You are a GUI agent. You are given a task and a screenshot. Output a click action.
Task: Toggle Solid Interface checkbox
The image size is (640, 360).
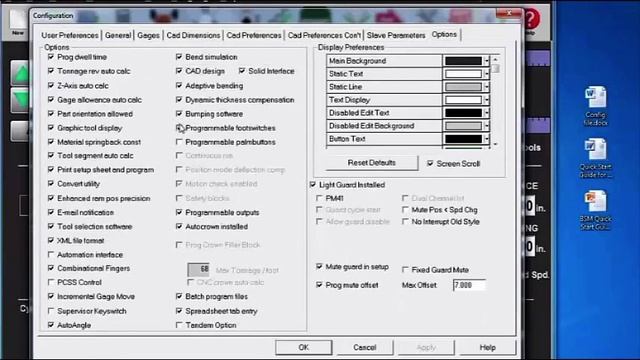point(242,71)
